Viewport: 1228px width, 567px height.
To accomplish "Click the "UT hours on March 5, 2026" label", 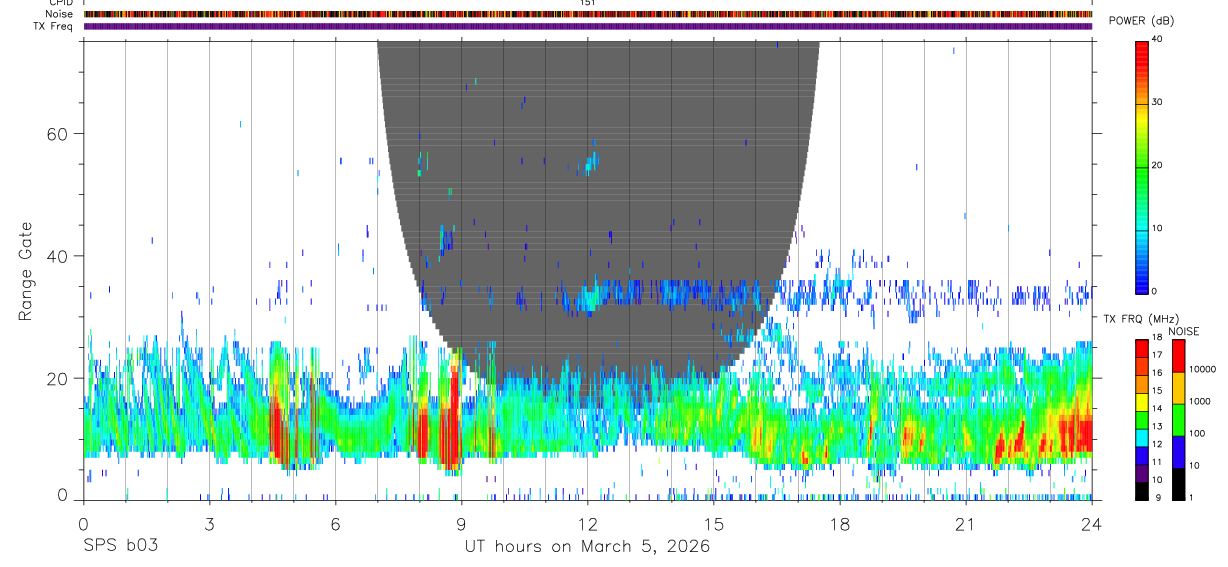I will click(587, 547).
